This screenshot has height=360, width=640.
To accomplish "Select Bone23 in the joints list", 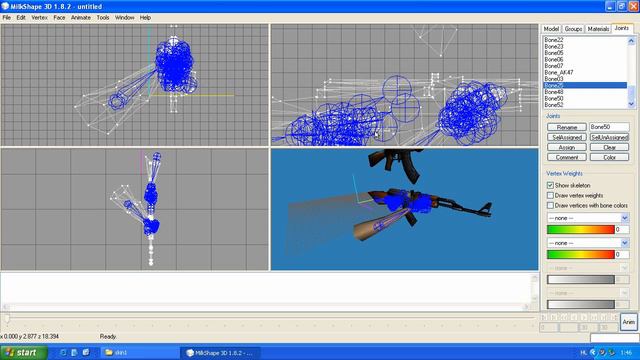I will click(585, 46).
